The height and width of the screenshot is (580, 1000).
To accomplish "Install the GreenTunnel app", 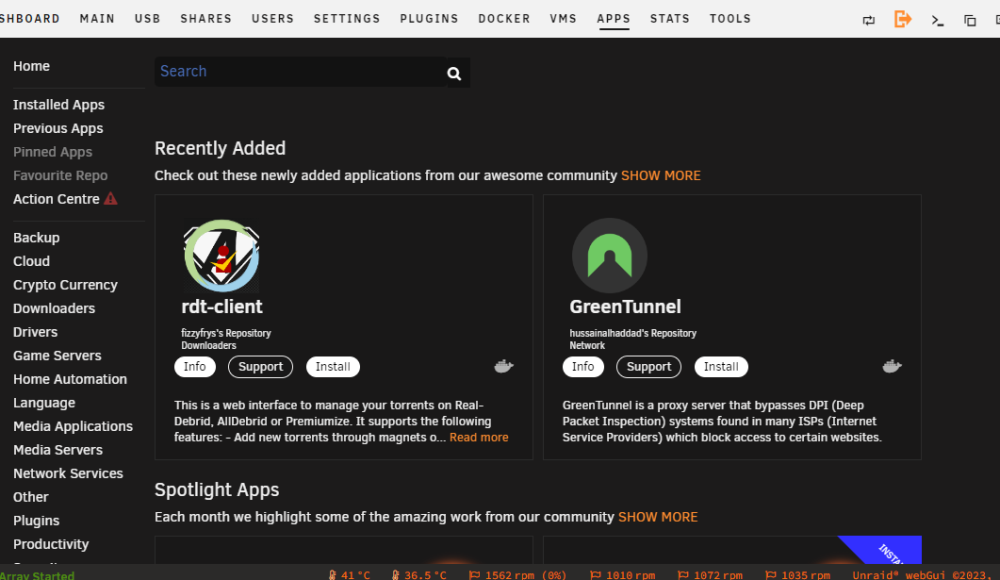I will (721, 367).
